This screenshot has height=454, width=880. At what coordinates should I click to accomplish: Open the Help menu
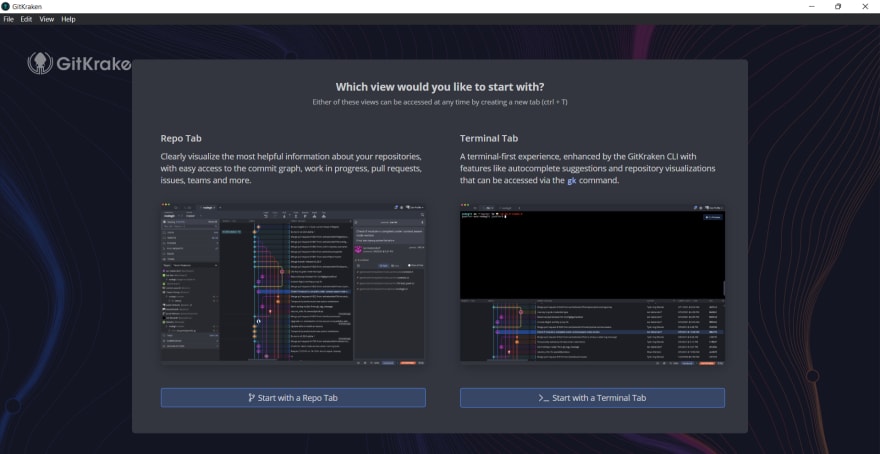click(68, 19)
